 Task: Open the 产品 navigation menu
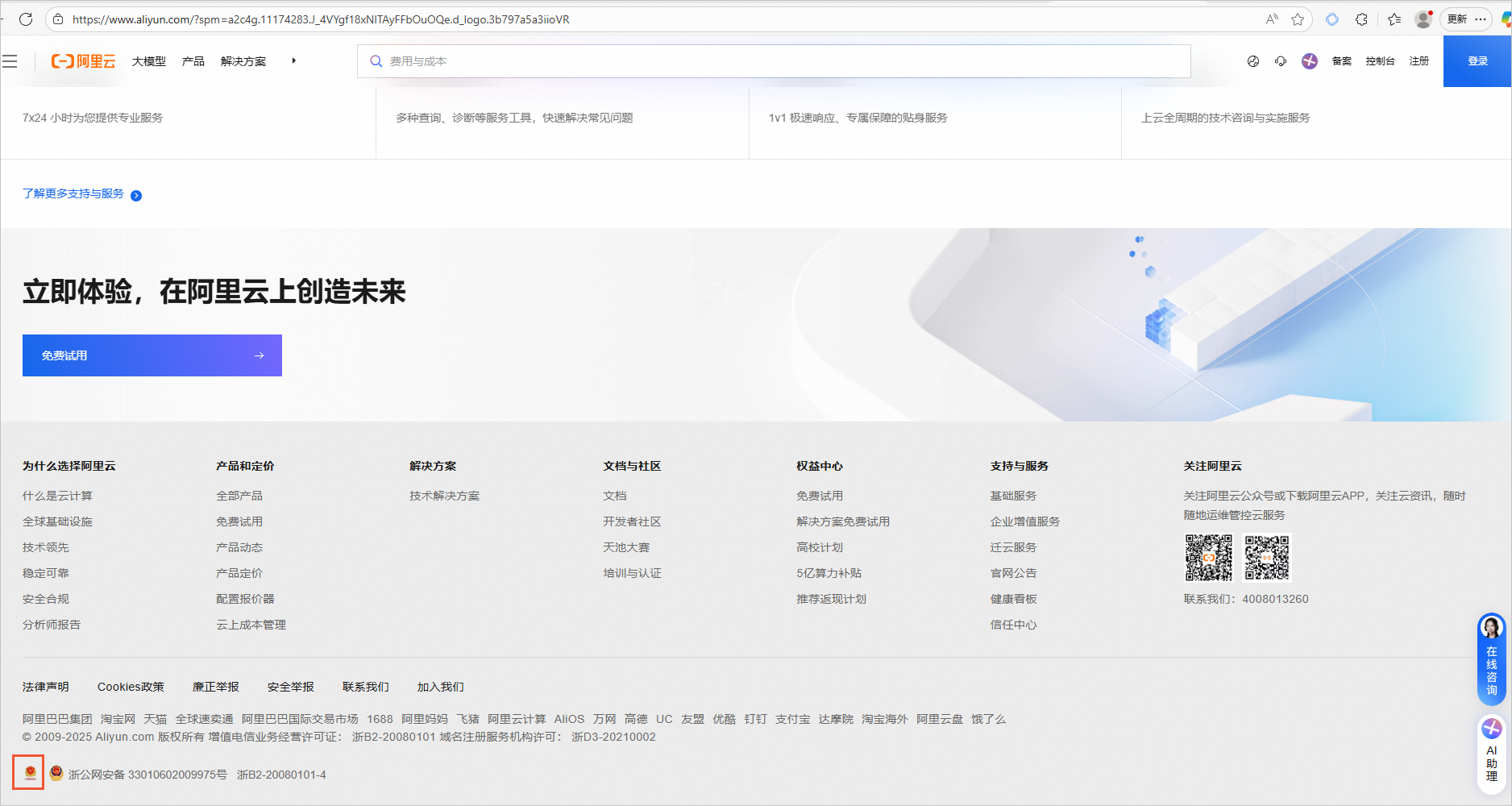click(x=193, y=61)
